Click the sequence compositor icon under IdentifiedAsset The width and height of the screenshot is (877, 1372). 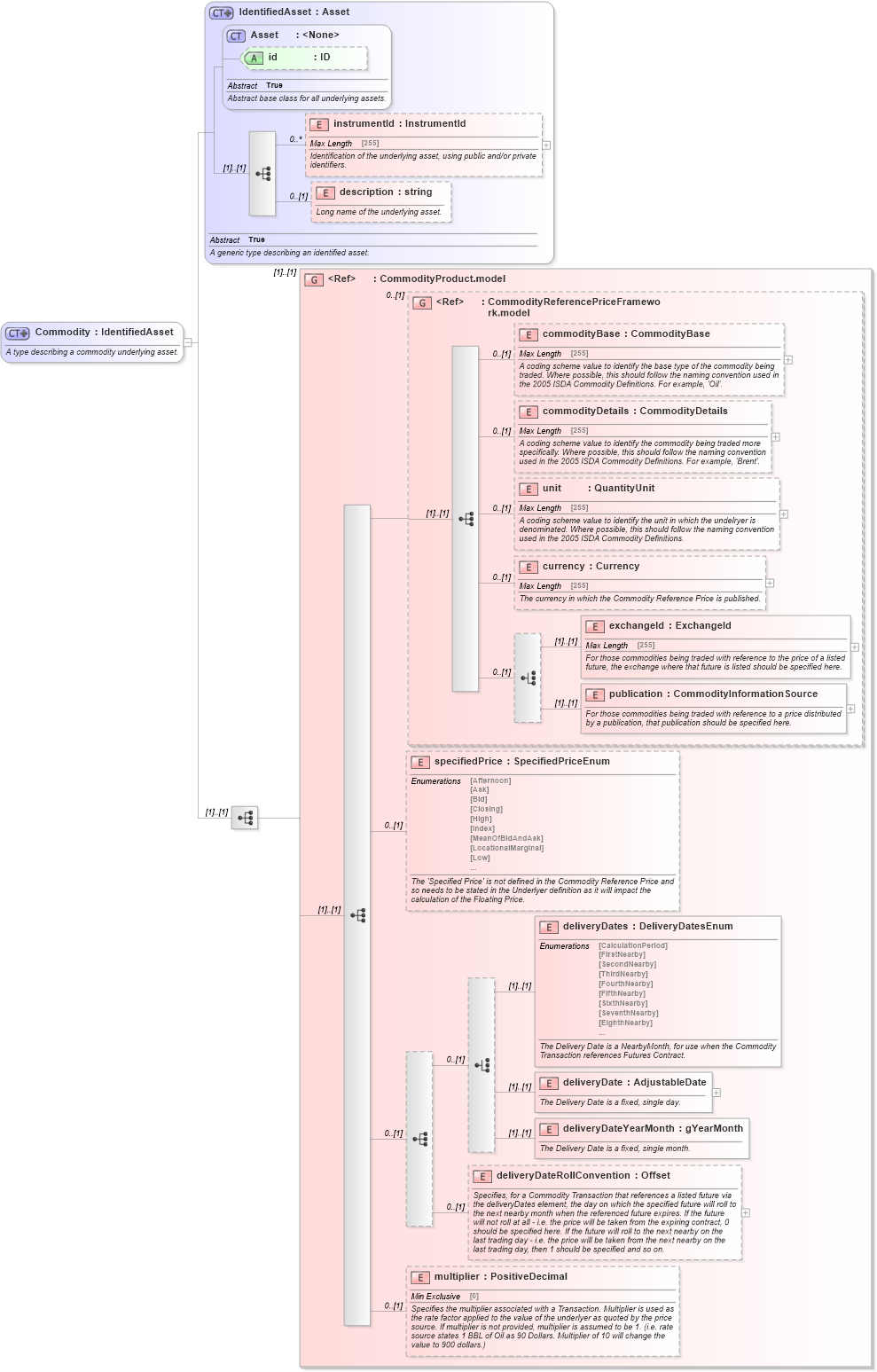(262, 174)
